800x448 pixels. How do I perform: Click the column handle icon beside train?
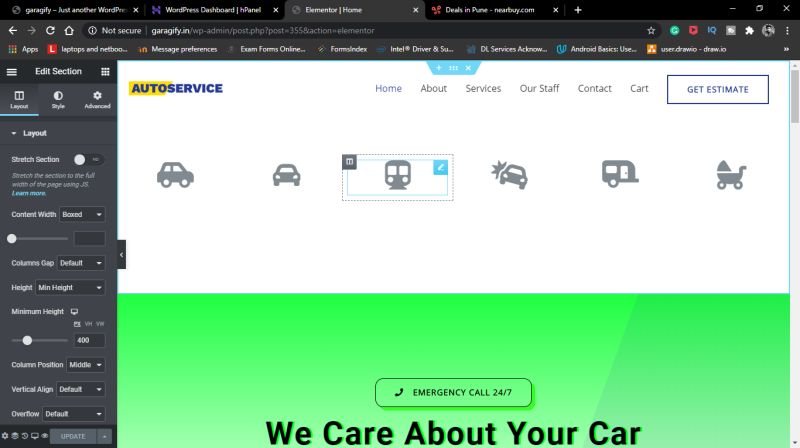coord(349,162)
